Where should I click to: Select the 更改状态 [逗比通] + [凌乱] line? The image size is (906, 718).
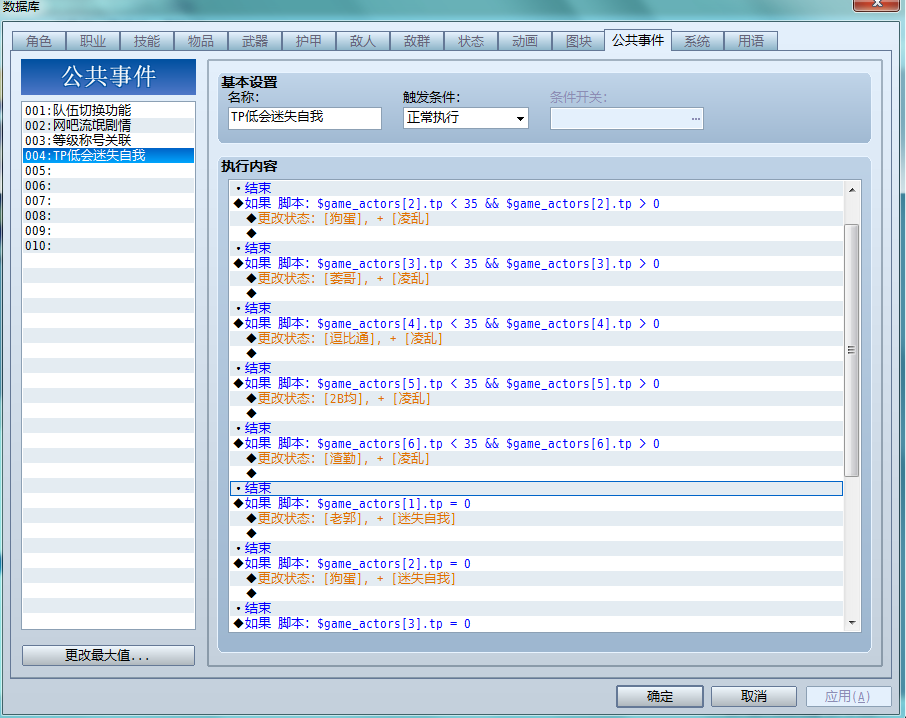(x=536, y=338)
